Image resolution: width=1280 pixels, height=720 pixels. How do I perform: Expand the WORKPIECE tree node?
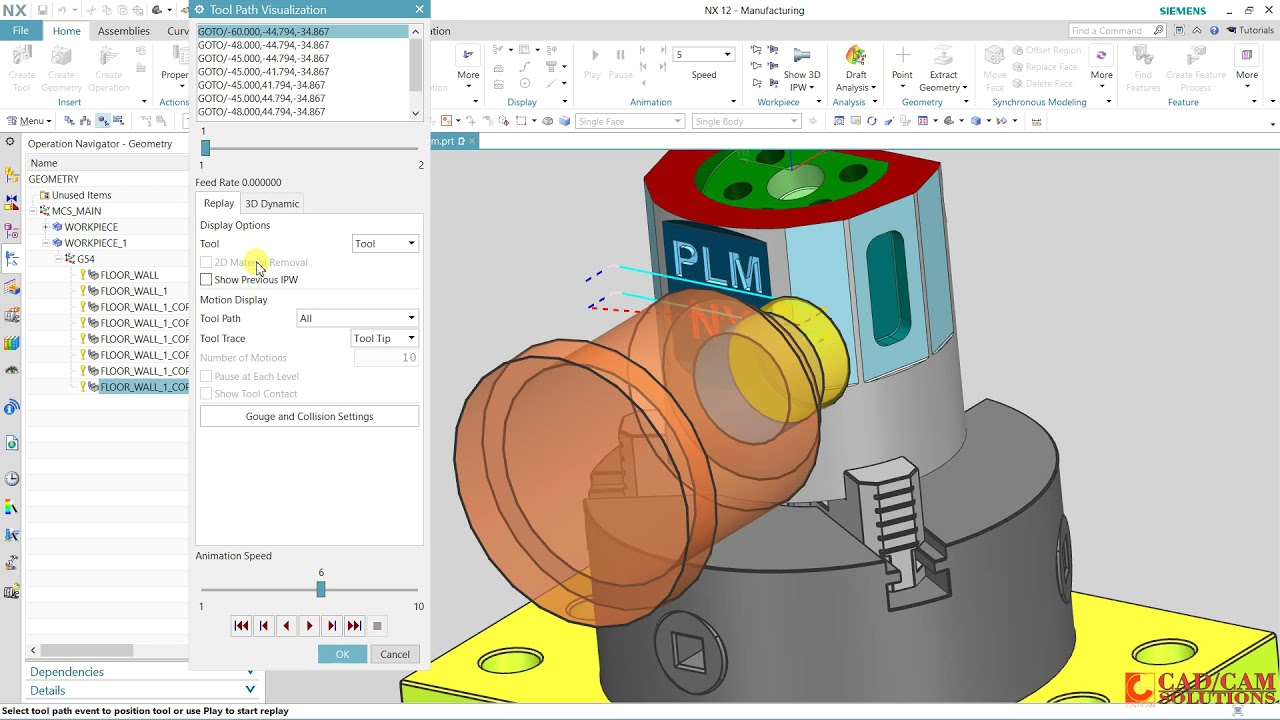[45, 227]
